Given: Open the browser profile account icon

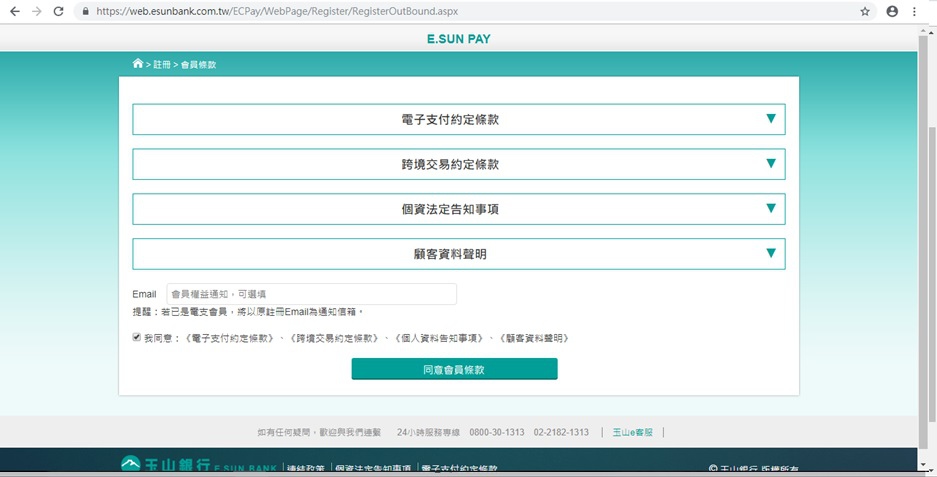Looking at the screenshot, I should click(892, 11).
